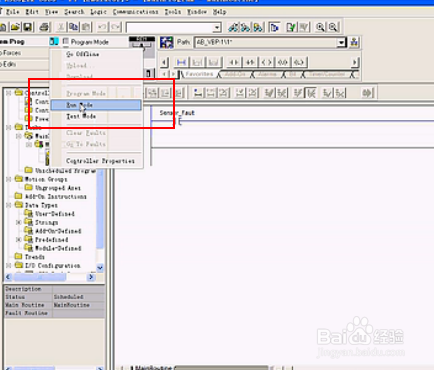This screenshot has width=434, height=370.
Task: Save the project with floppy disk icon
Action: pos(28,27)
